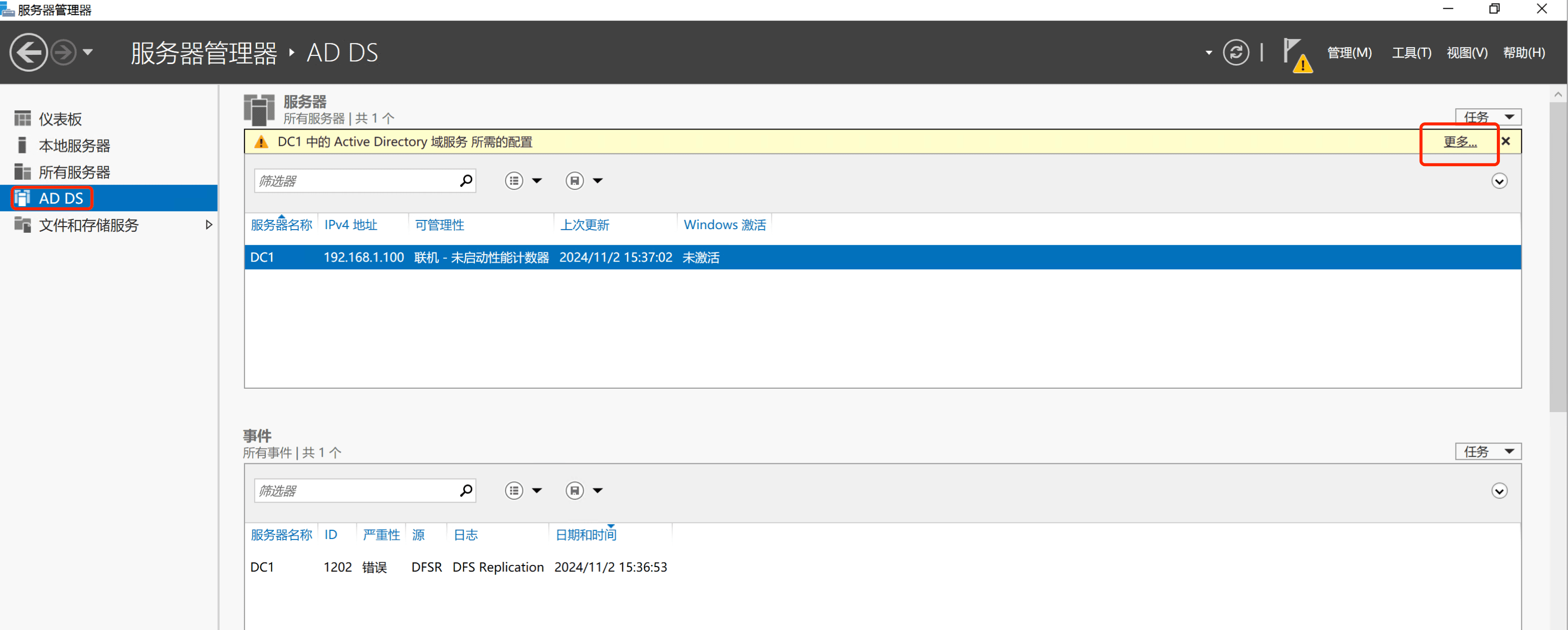Click the 更多... link in warning banner
Viewport: 1568px width, 630px height.
(x=1460, y=142)
